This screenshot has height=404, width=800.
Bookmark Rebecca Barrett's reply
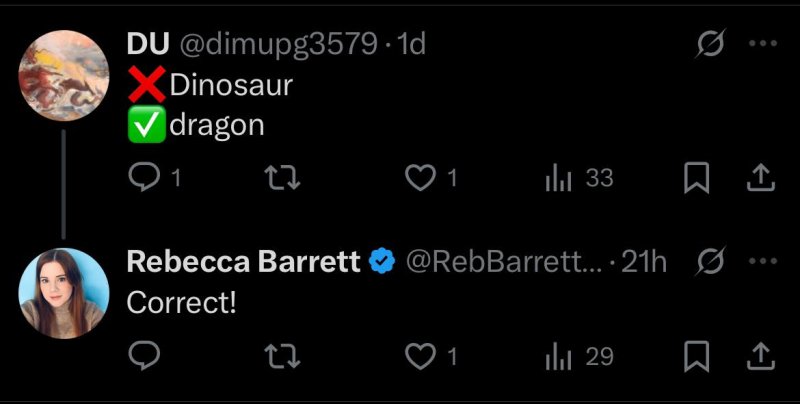point(696,356)
